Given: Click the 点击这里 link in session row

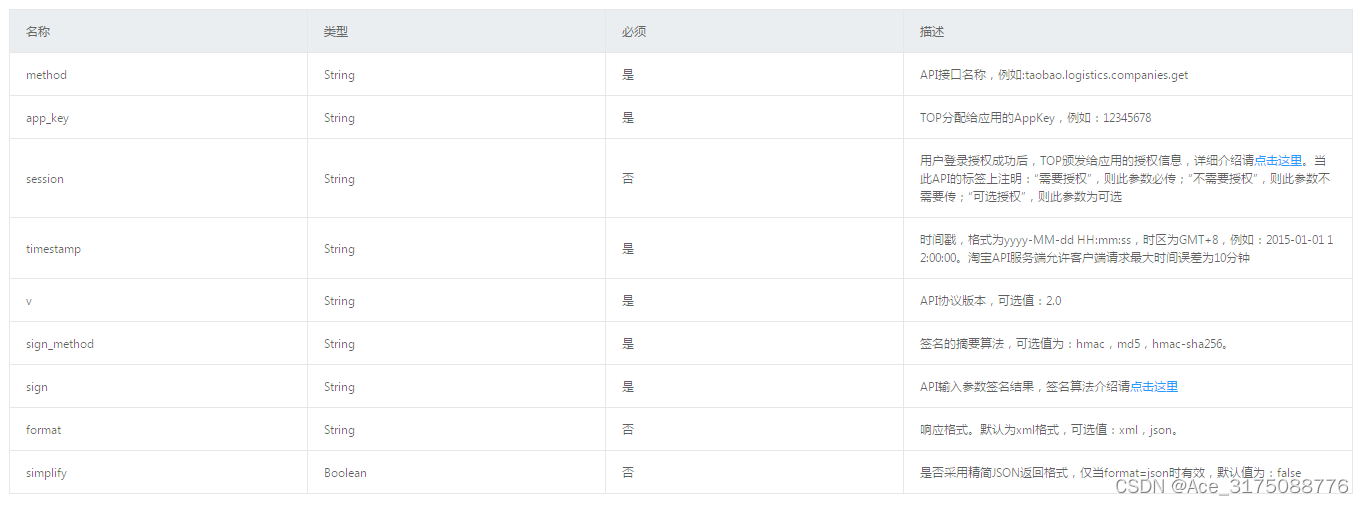Looking at the screenshot, I should 1278,161.
